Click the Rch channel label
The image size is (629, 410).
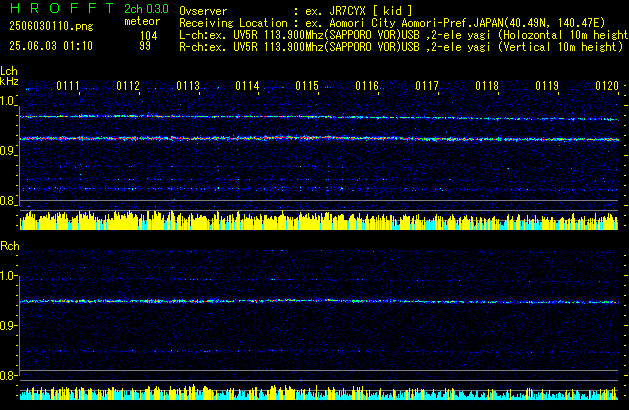tap(10, 246)
